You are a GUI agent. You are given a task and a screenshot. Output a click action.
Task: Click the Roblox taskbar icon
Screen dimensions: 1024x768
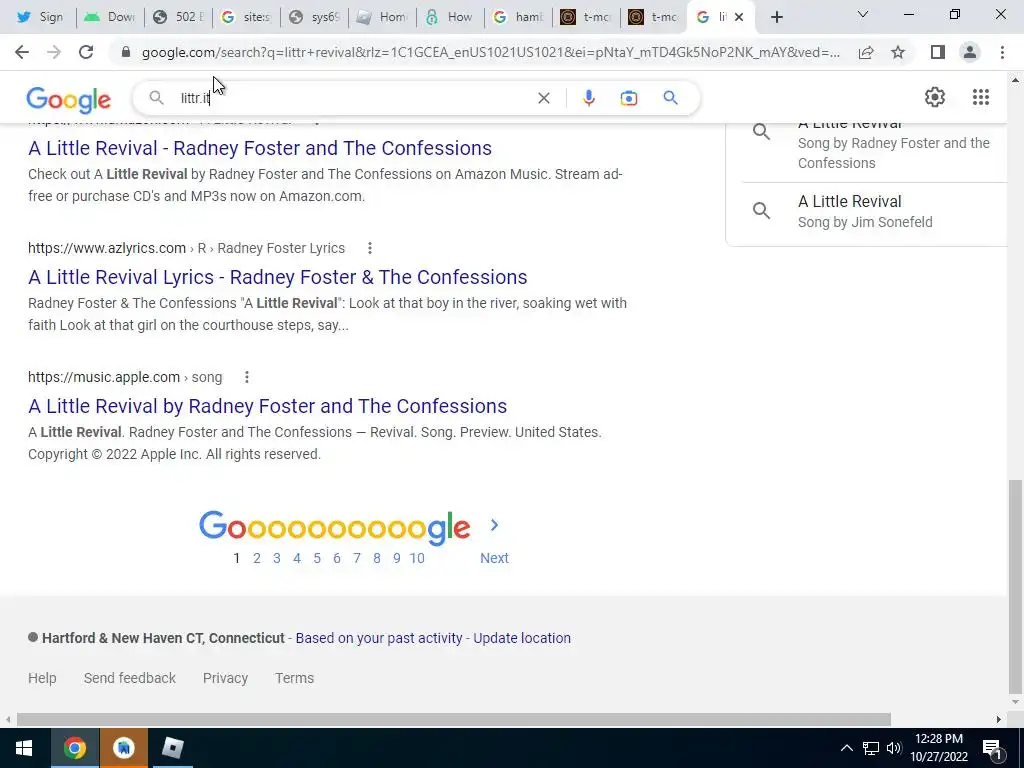click(x=172, y=748)
